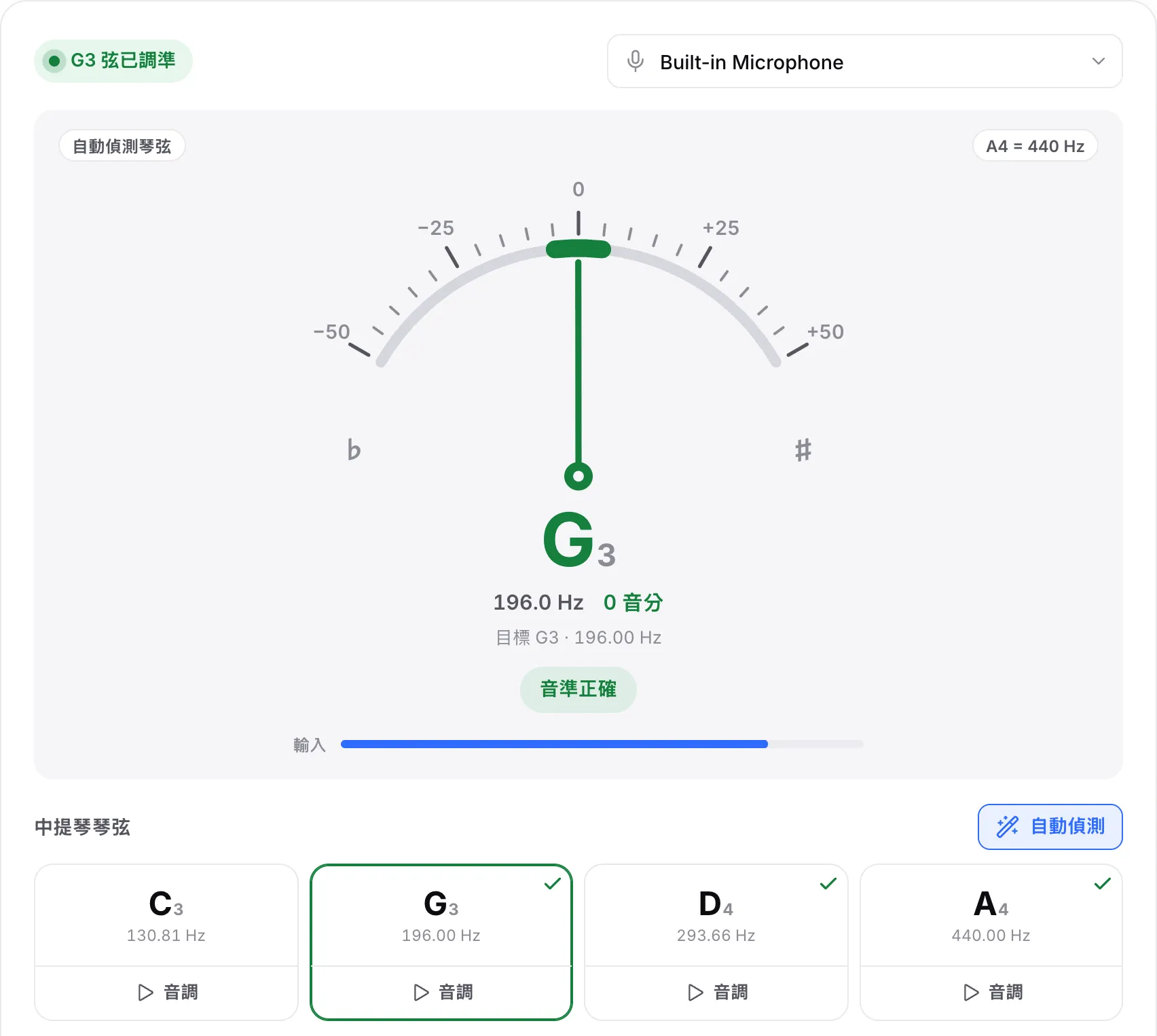Click the 音準正確 in-tune badge
Image resolution: width=1157 pixels, height=1036 pixels.
578,689
